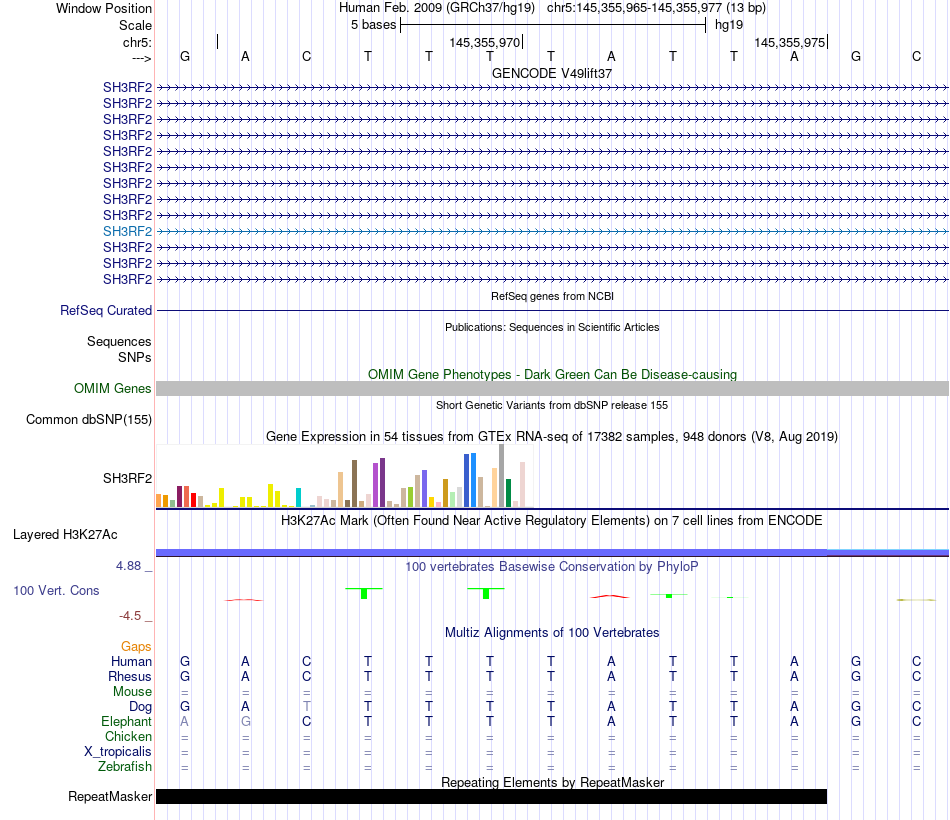Click the gray OMIM Genes item bar
950x820 pixels.
click(552, 388)
